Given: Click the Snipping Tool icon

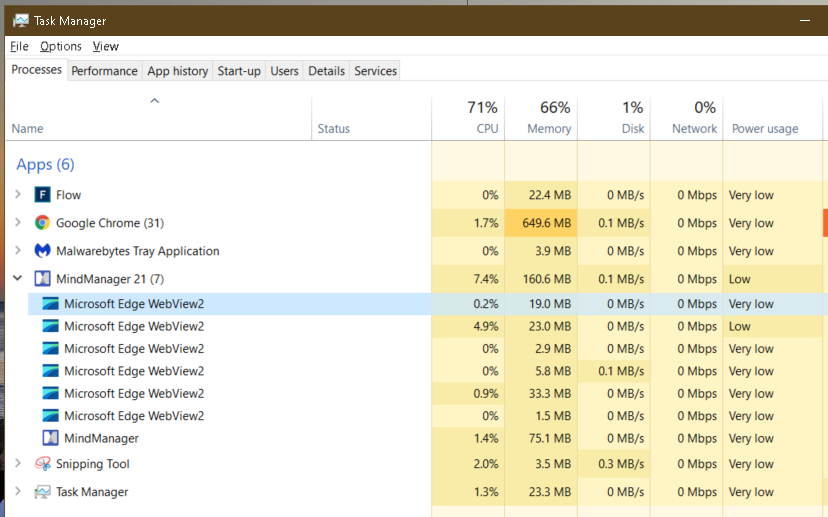Looking at the screenshot, I should pos(43,464).
